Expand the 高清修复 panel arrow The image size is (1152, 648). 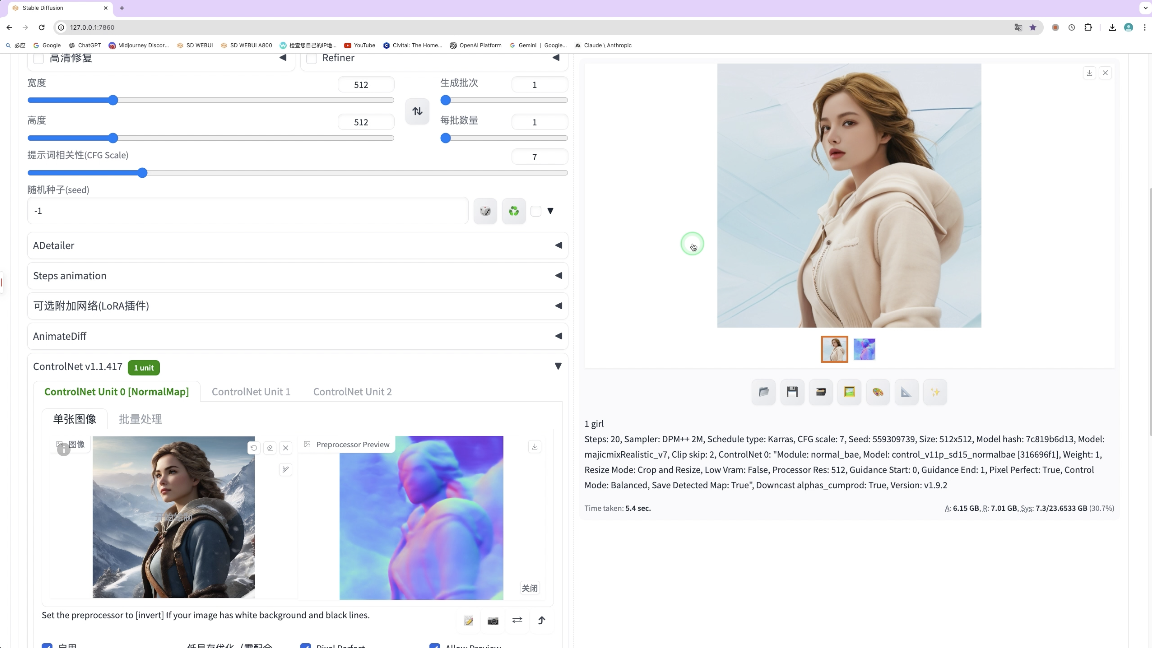(283, 57)
